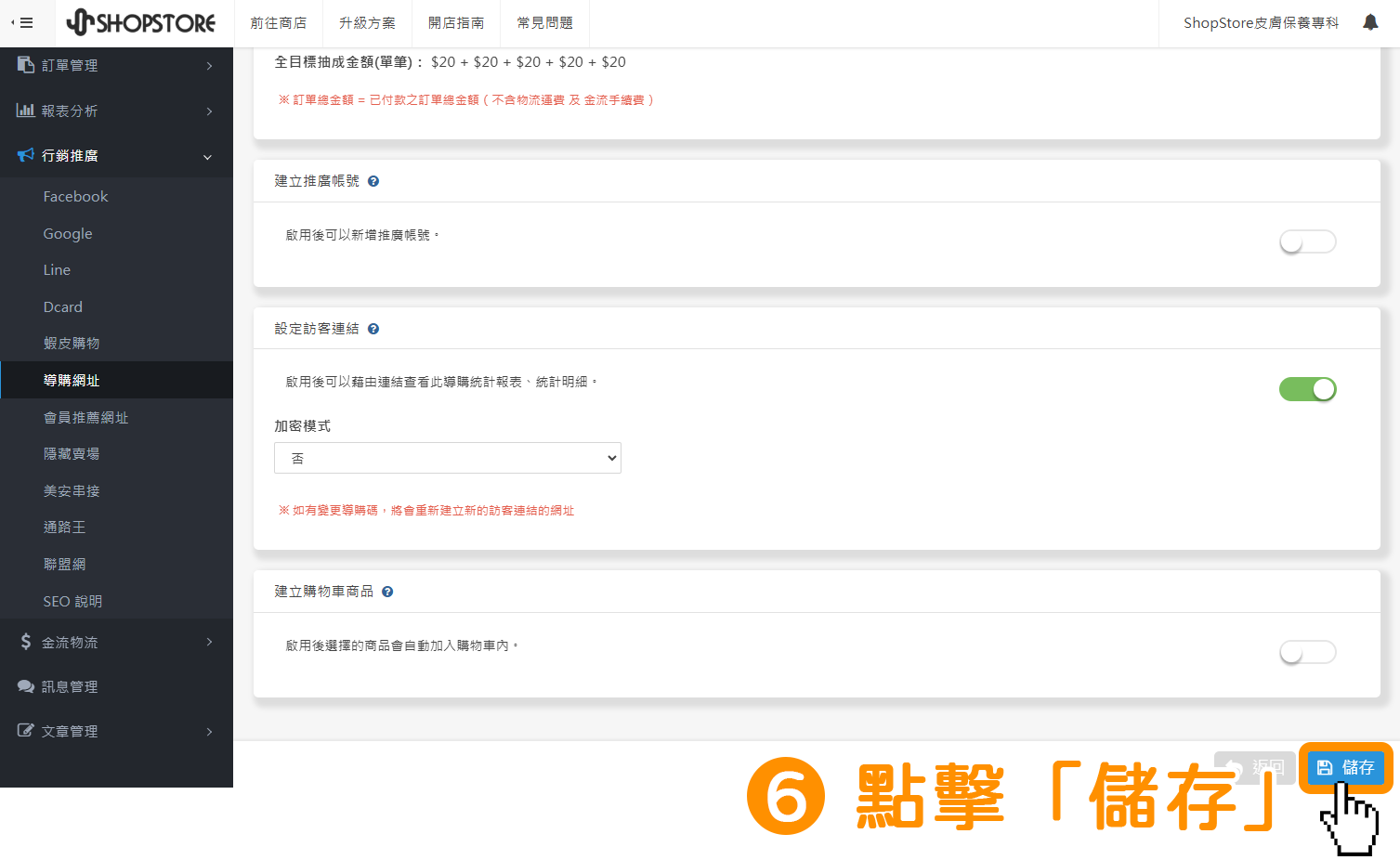Click the 訊息管理 chat bubbles icon
The width and height of the screenshot is (1400, 860).
[x=26, y=686]
